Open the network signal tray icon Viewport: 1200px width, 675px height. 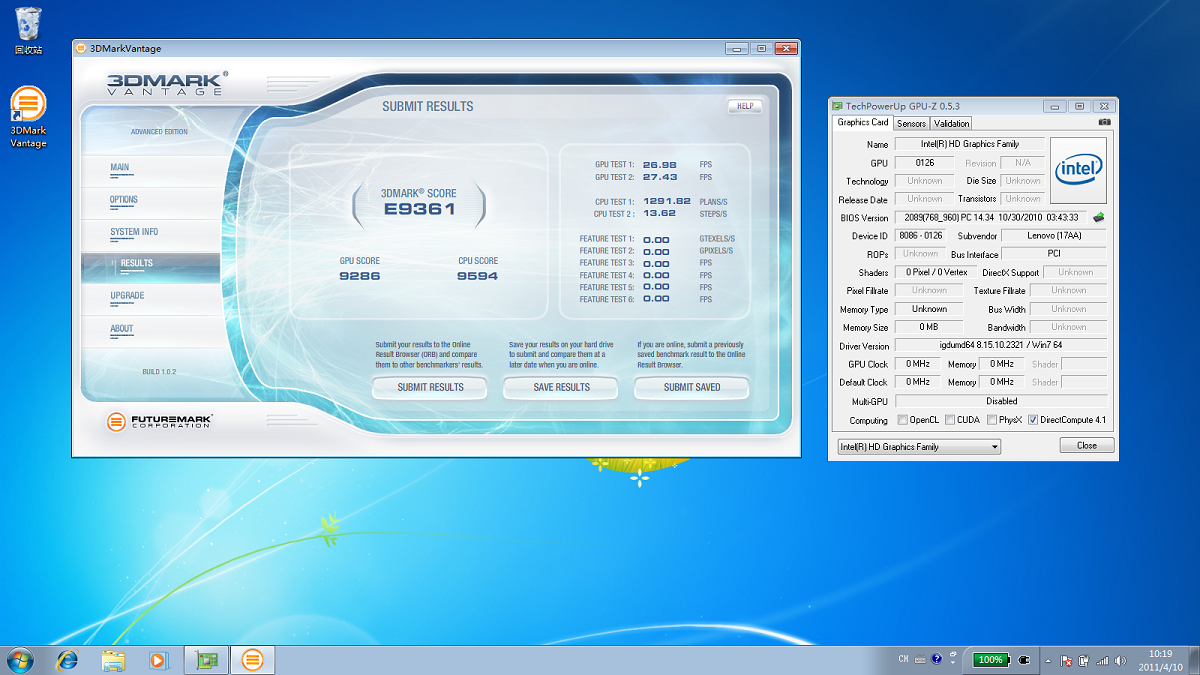tap(1102, 661)
